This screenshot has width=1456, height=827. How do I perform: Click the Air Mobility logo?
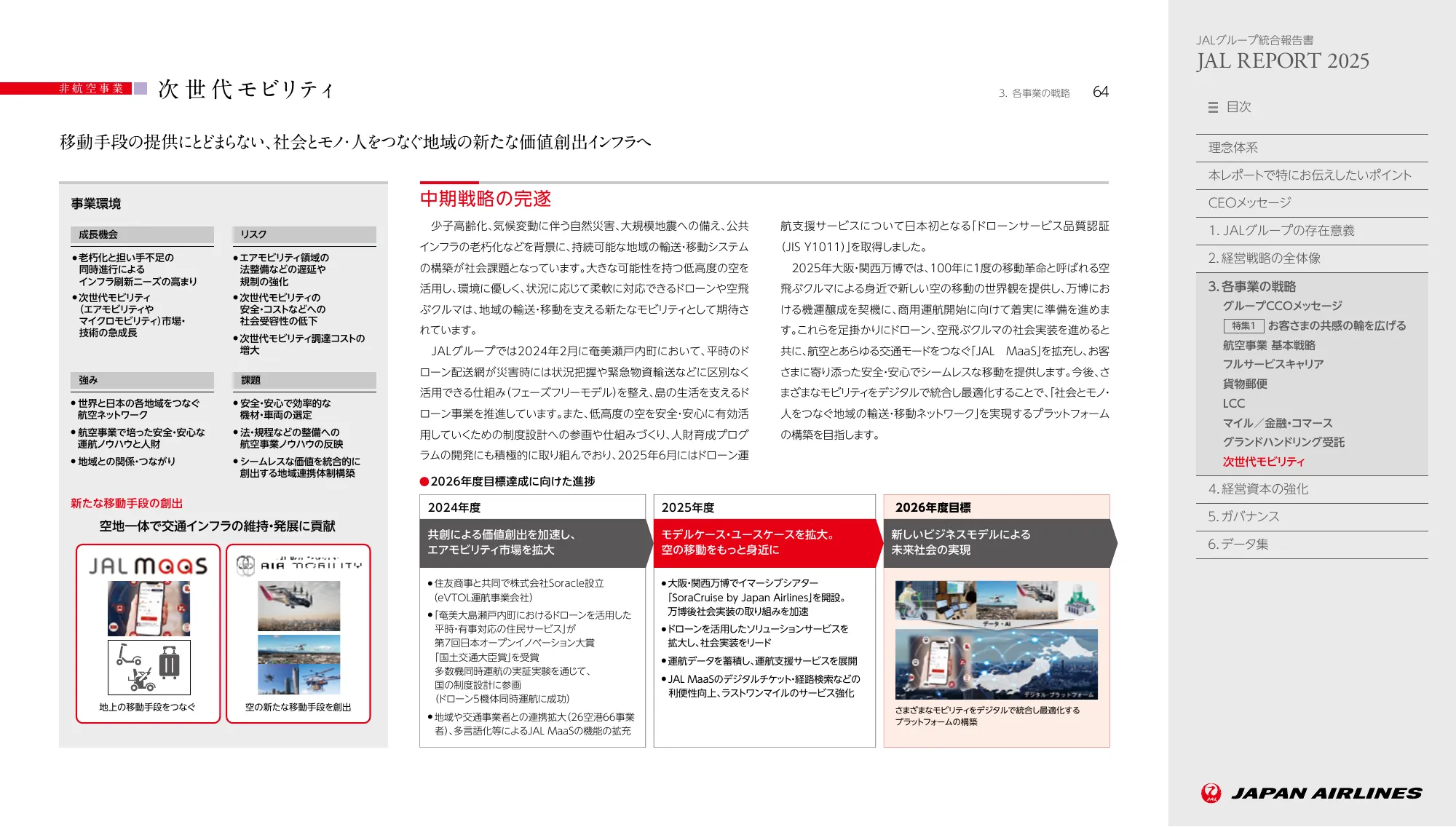point(298,565)
